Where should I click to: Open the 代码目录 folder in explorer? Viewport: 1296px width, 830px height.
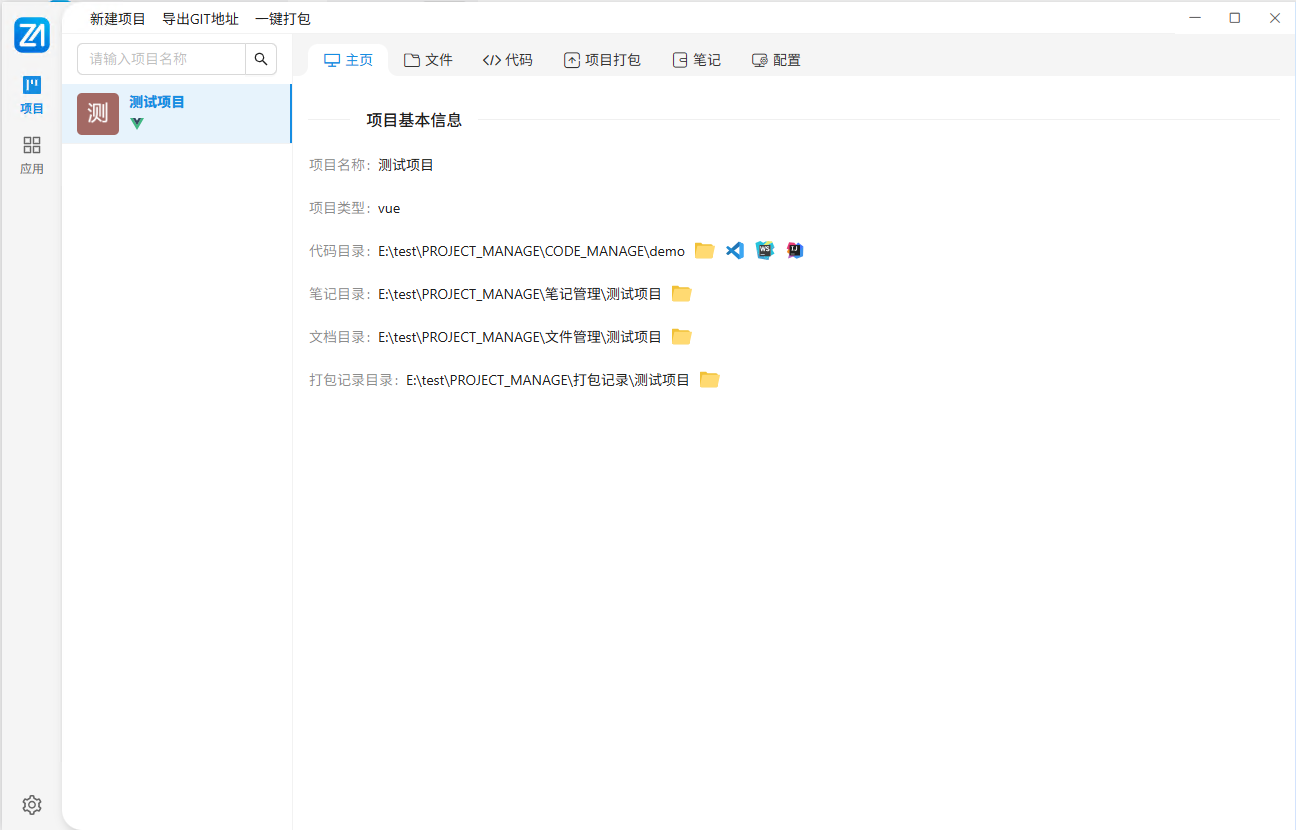tap(704, 251)
